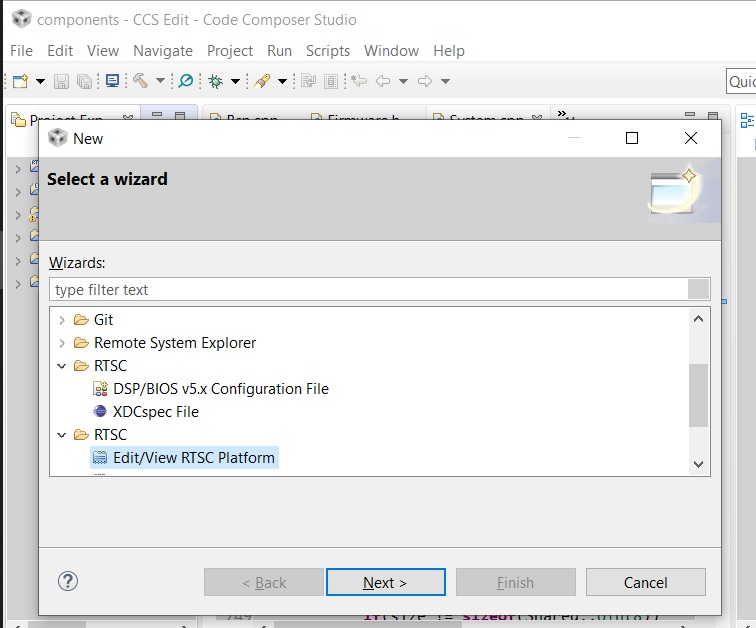Click the Quick Access field
Viewport: 756px width, 628px height.
tap(741, 81)
